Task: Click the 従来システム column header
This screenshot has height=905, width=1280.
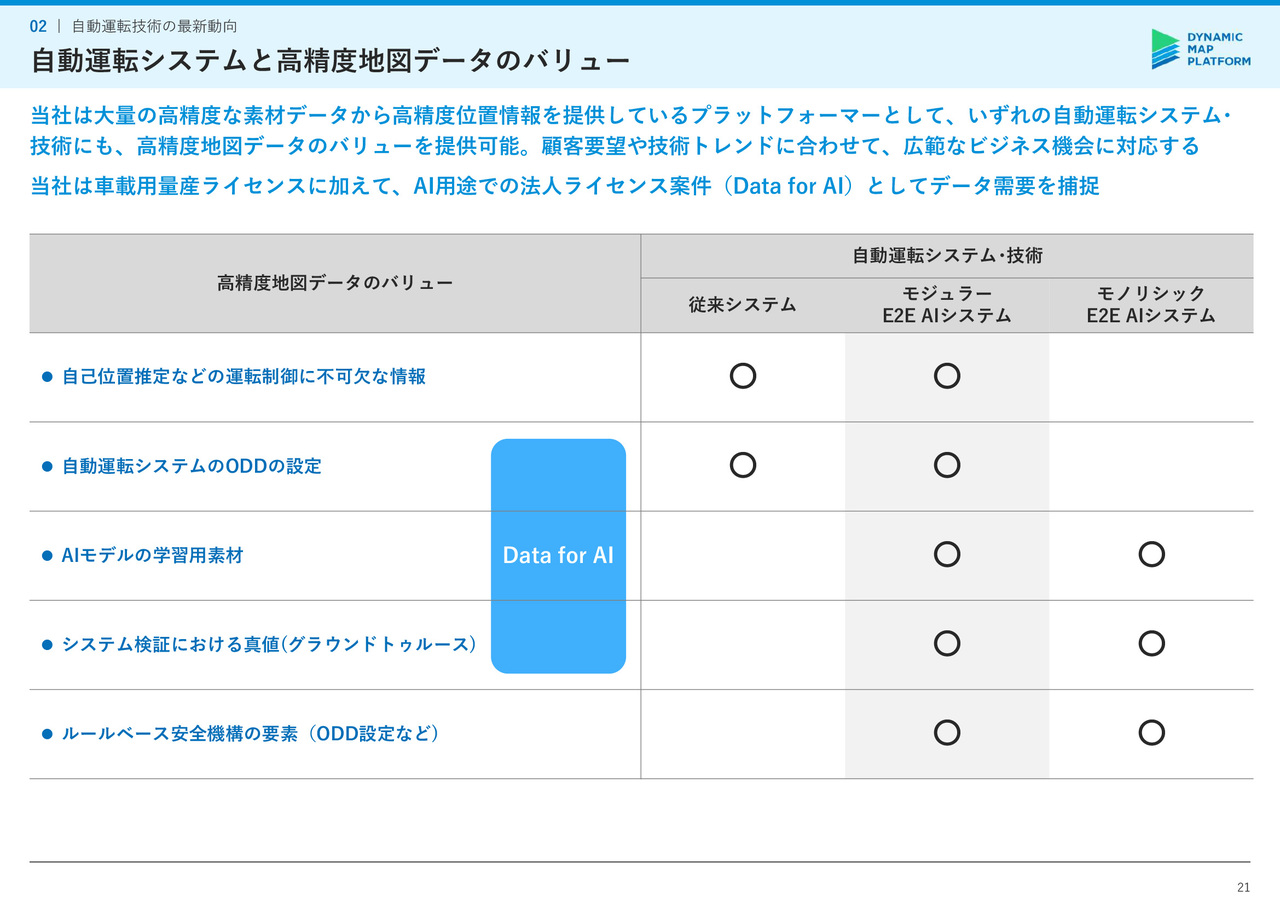Action: (x=743, y=305)
